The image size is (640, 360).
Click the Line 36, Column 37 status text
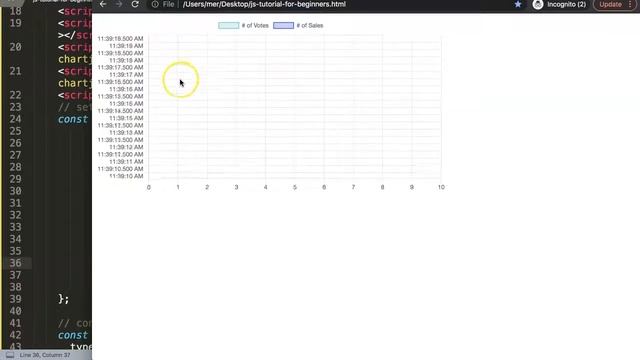tap(45, 355)
